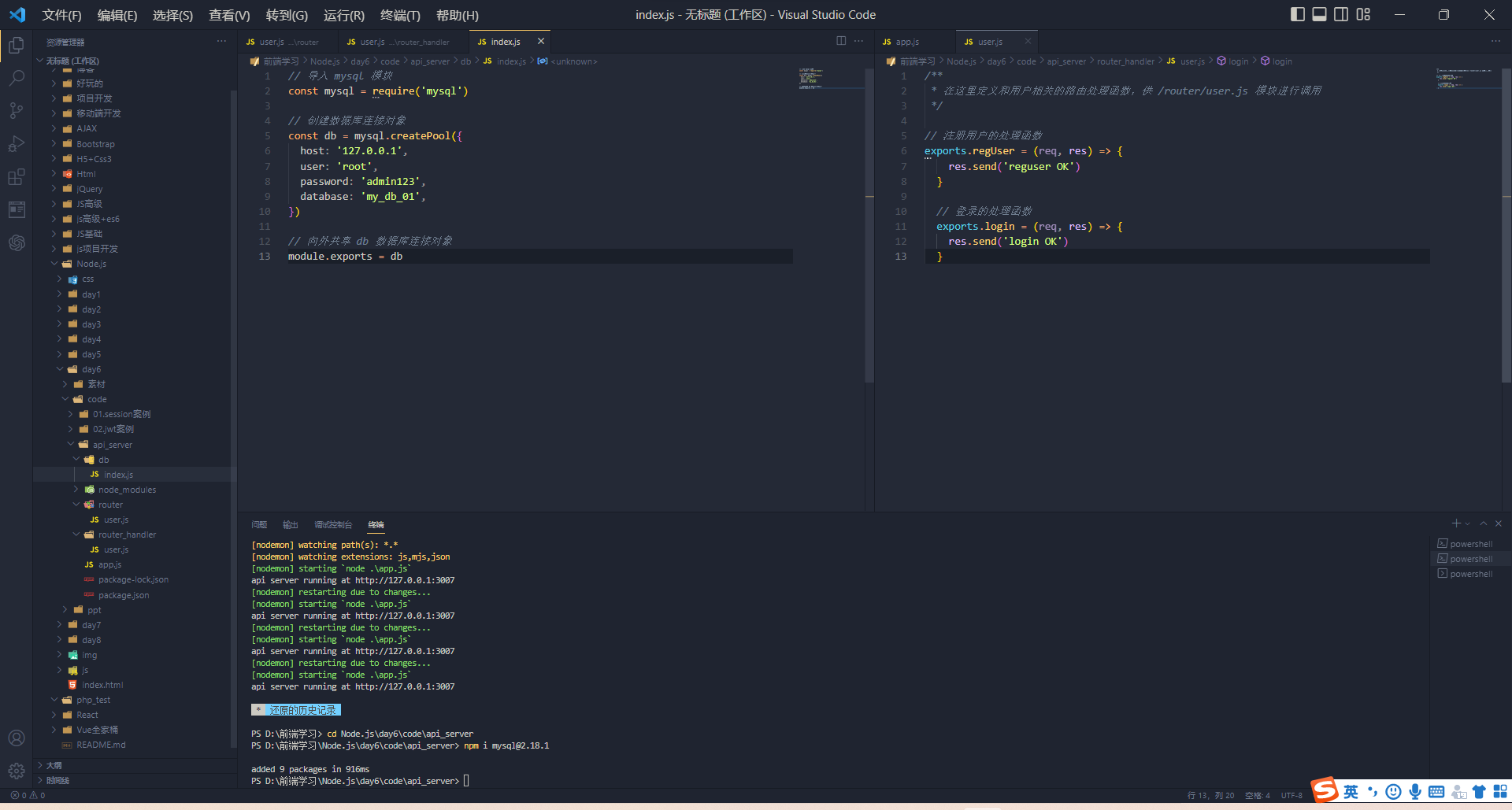The image size is (1512, 810).
Task: Open the Extensions view
Action: pos(17,177)
